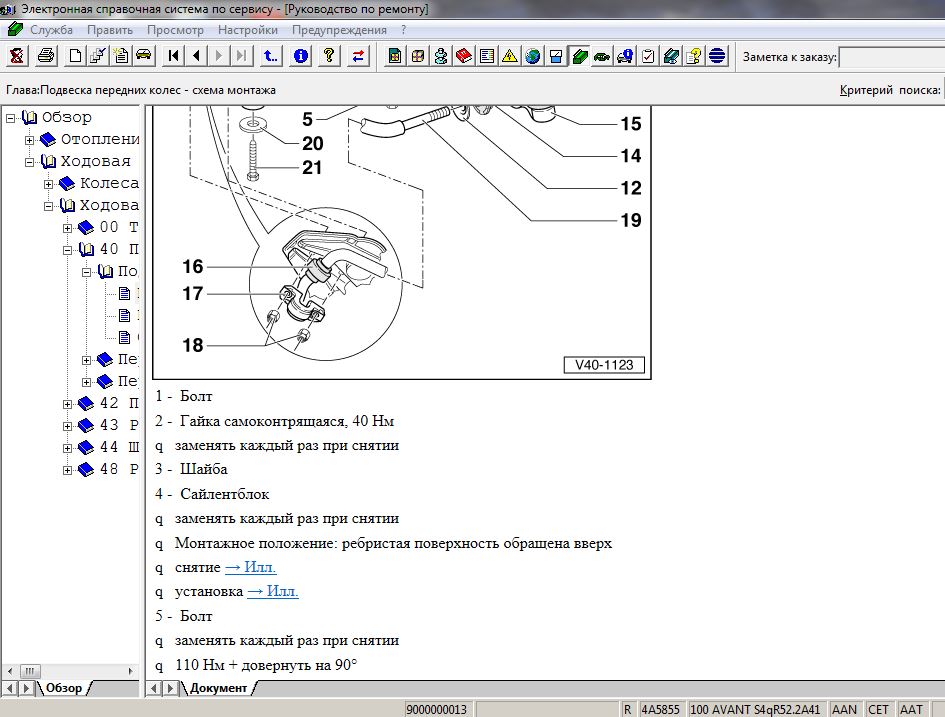Open the 'Илл.' link next to 'снятие'
Viewport: 945px width, 717px height.
click(250, 567)
